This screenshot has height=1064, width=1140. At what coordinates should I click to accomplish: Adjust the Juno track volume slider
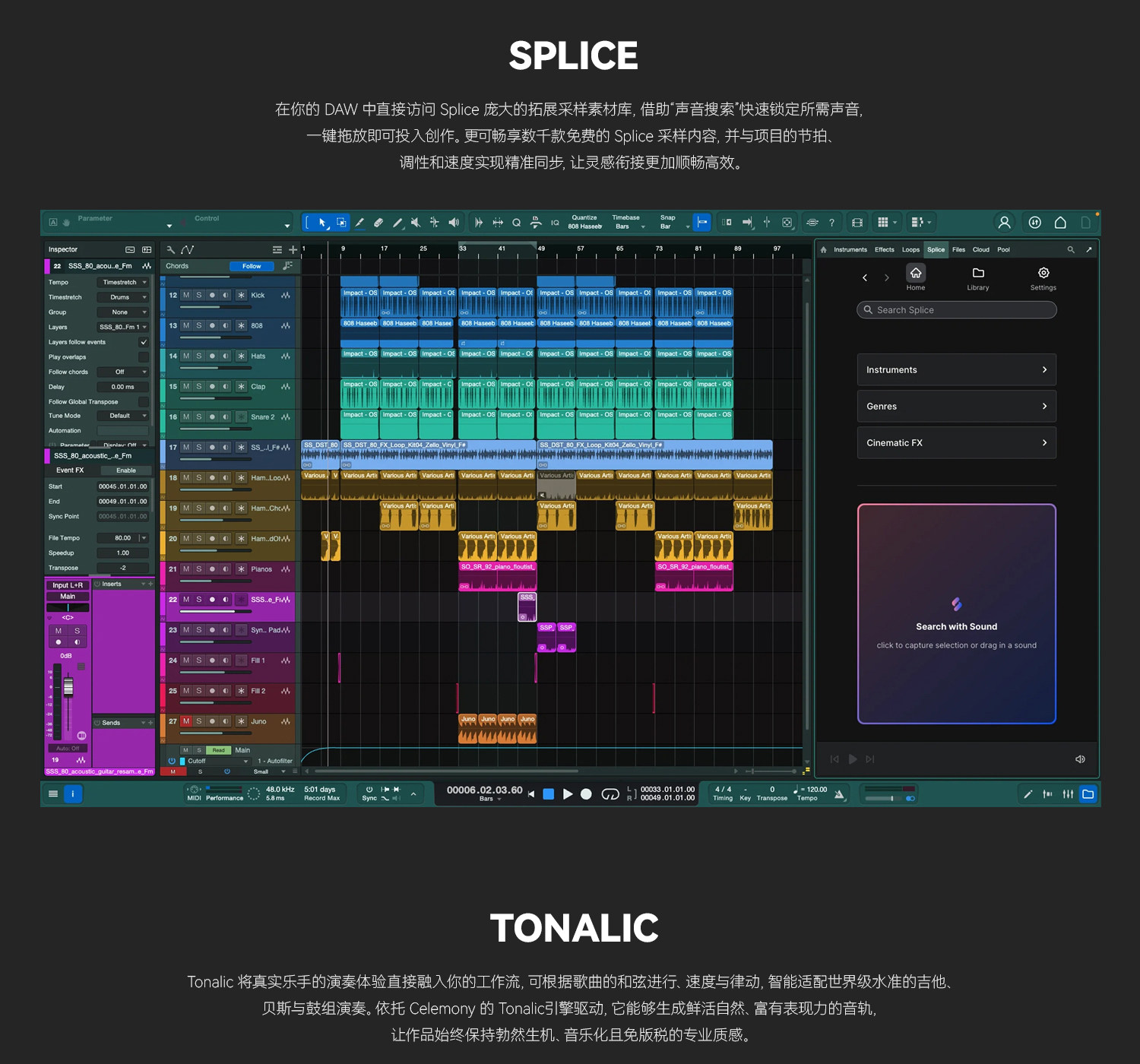coord(216,733)
